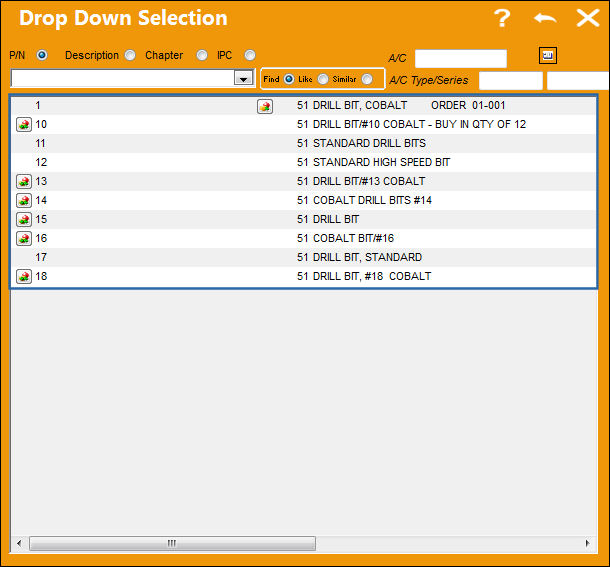
Task: Click the scrollbar right arrow
Action: click(x=587, y=543)
